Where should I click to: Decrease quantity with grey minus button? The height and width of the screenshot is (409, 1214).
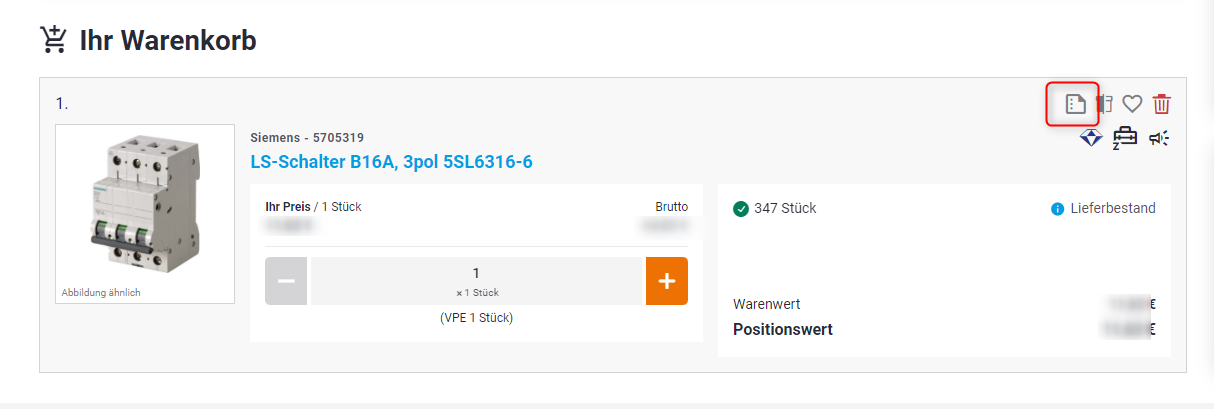(286, 281)
